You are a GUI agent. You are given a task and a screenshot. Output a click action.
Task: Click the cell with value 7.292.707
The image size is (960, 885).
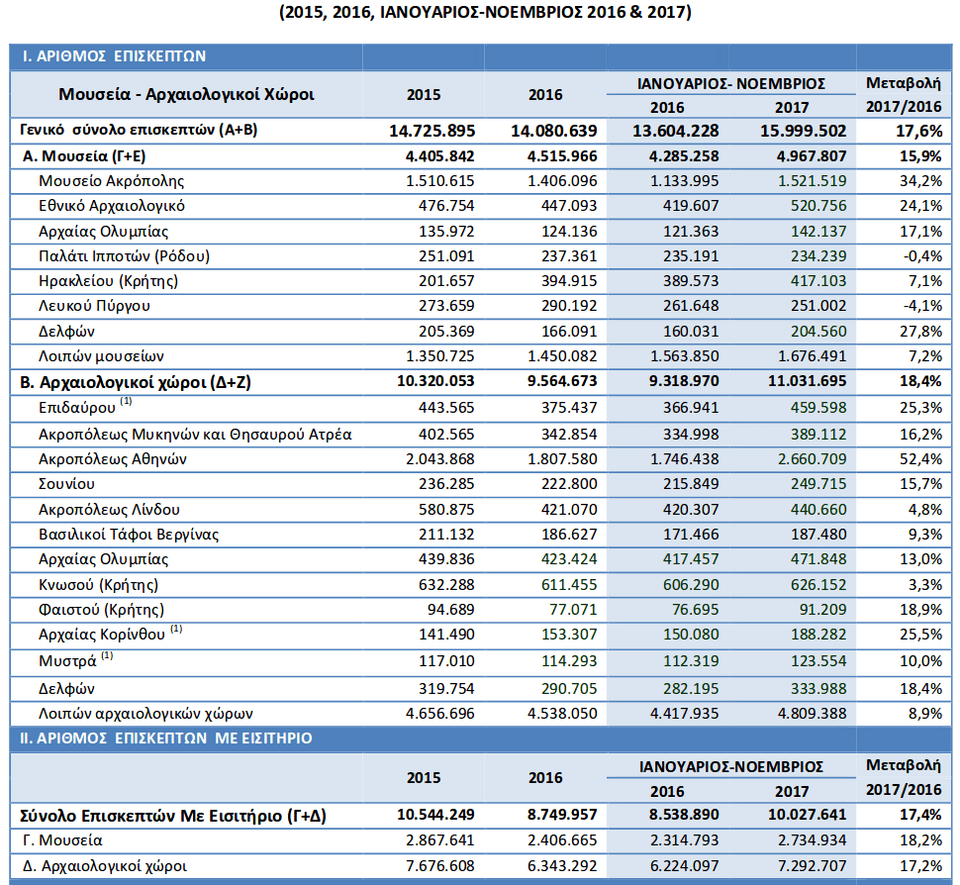(804, 866)
